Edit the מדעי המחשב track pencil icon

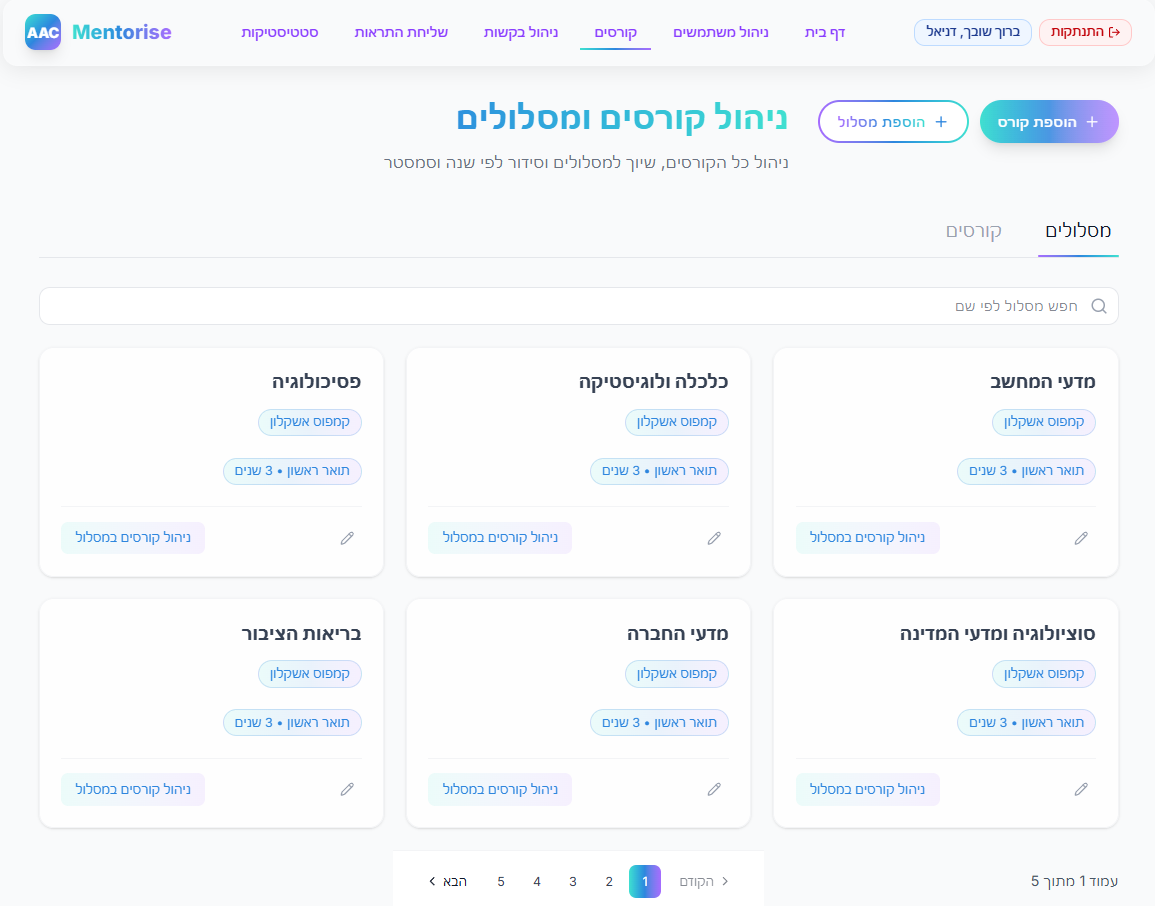point(1081,538)
